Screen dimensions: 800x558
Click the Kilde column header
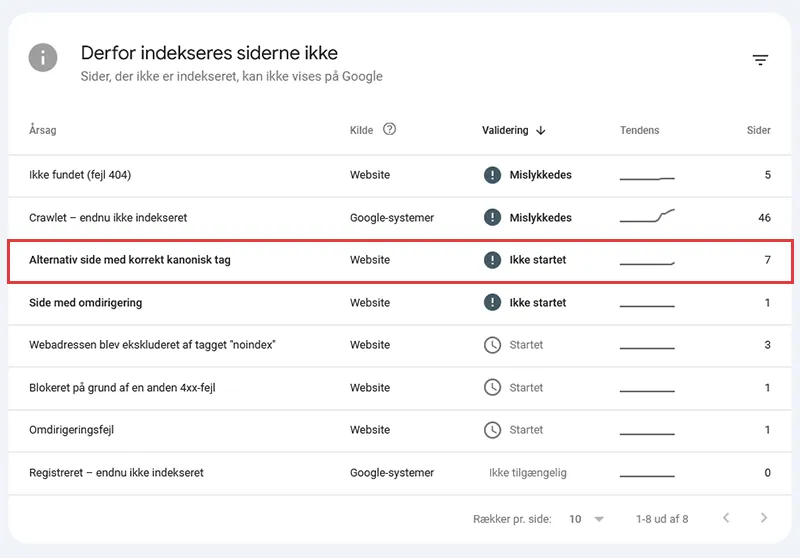click(361, 131)
